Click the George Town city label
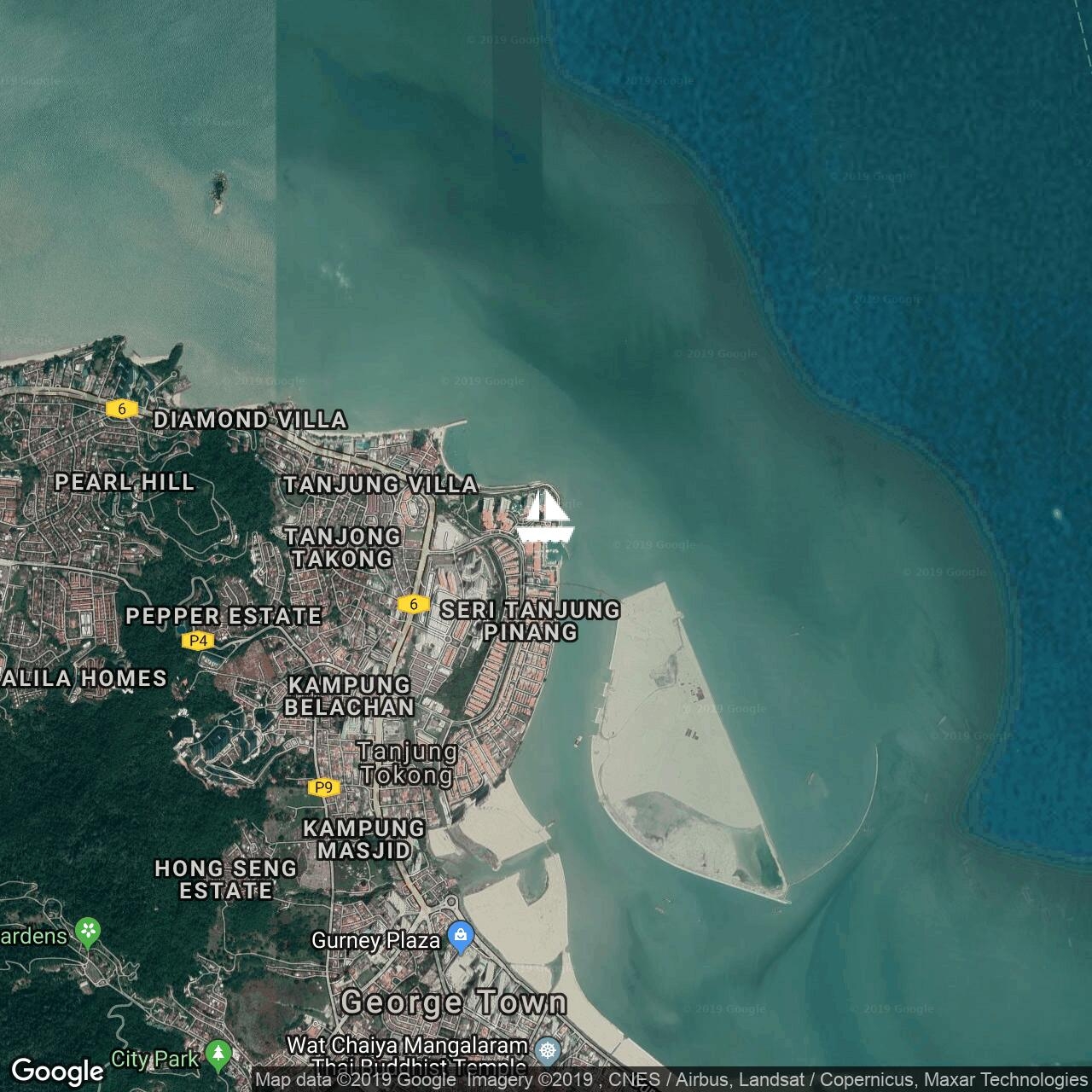This screenshot has width=1092, height=1092. tap(453, 1002)
